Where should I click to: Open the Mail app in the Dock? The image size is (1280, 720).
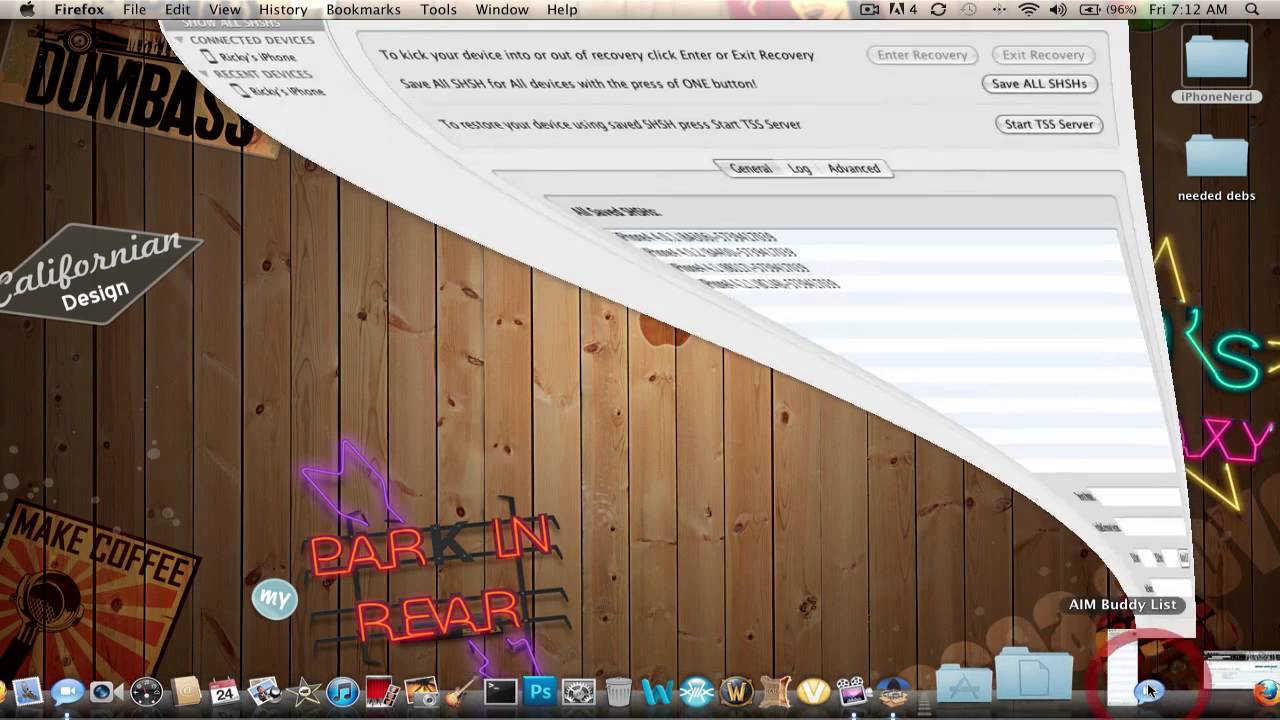coord(26,691)
